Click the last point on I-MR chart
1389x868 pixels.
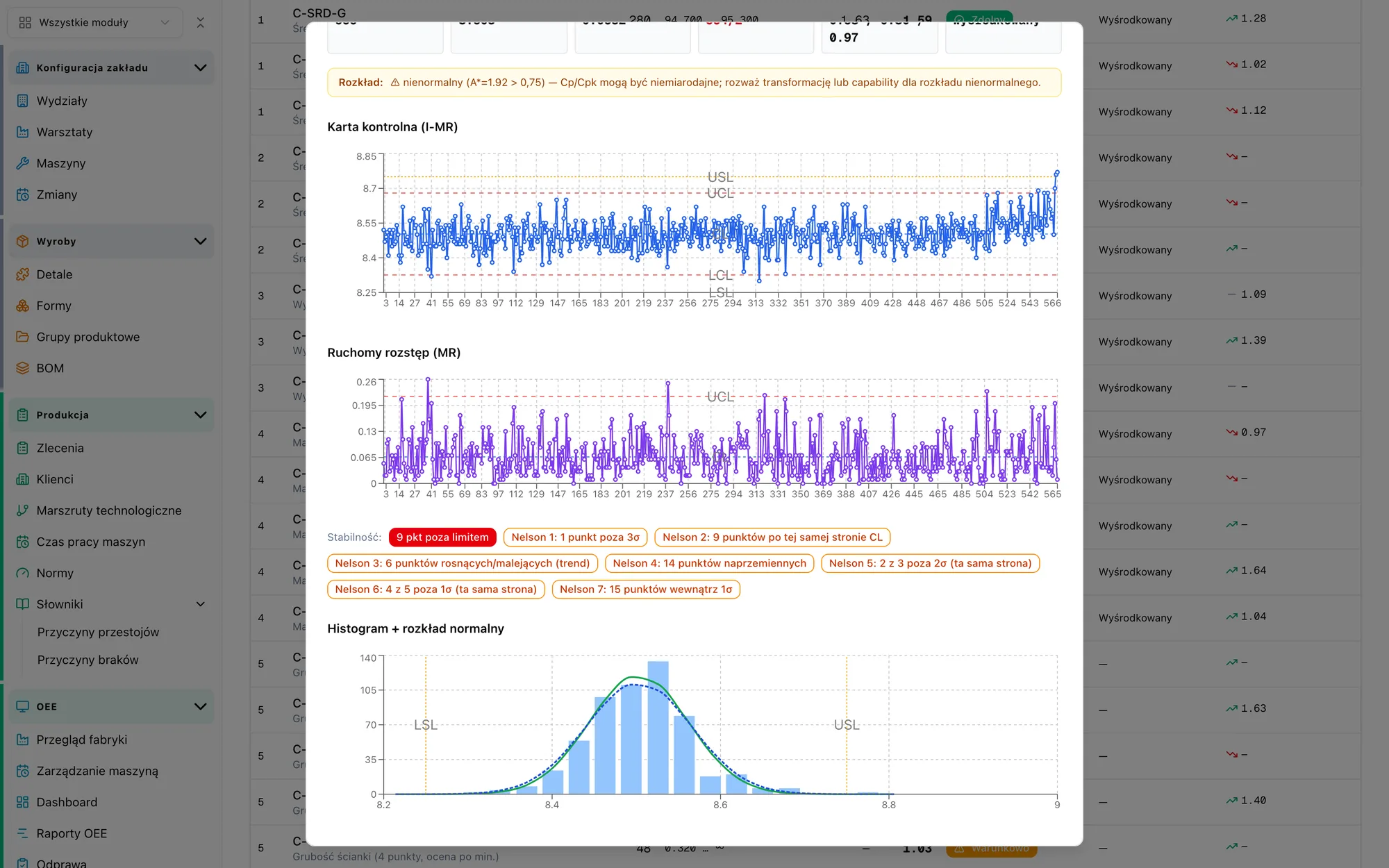[1057, 172]
